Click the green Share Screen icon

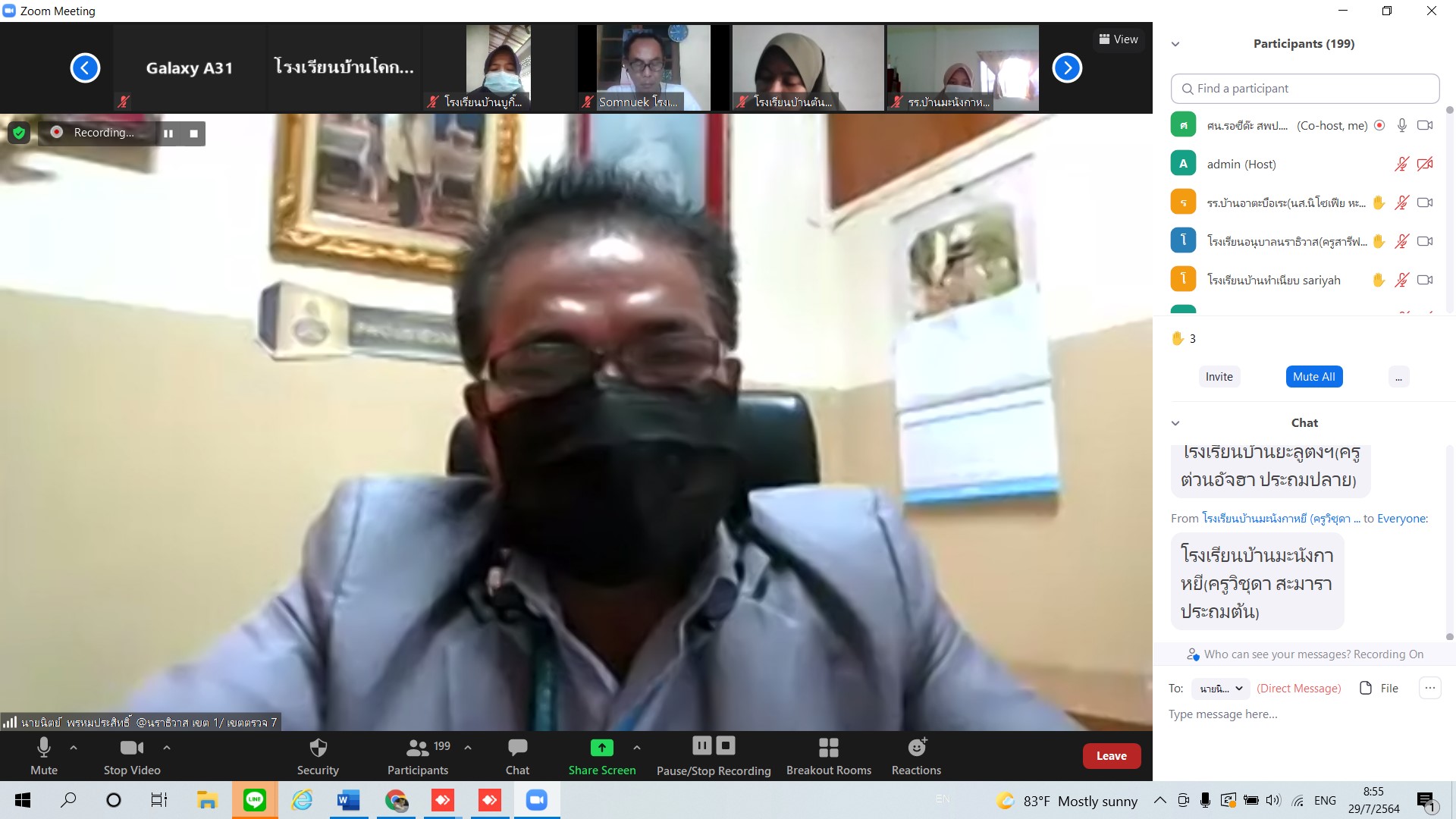(x=601, y=748)
